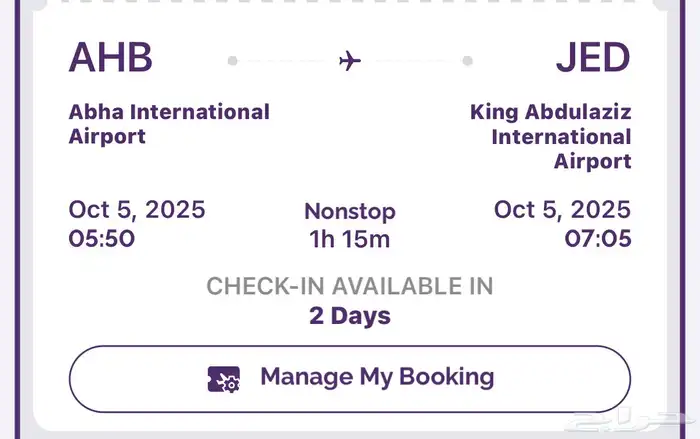This screenshot has width=700, height=439.
Task: Click the Nonstop flight label
Action: pos(350,212)
